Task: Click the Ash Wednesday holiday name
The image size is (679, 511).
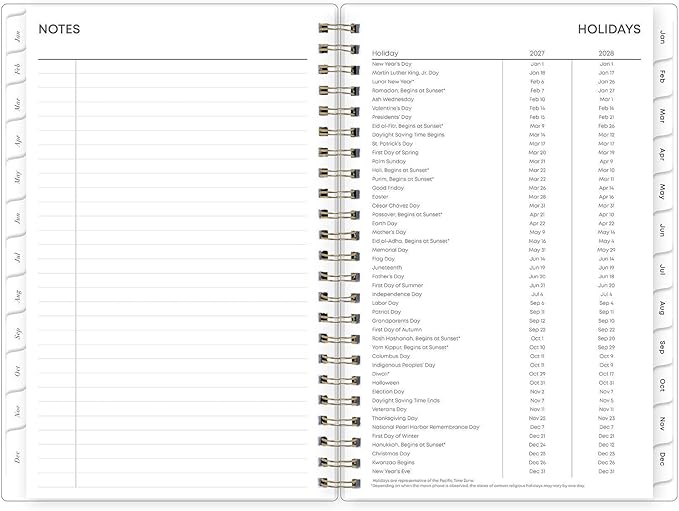Action: pos(393,99)
